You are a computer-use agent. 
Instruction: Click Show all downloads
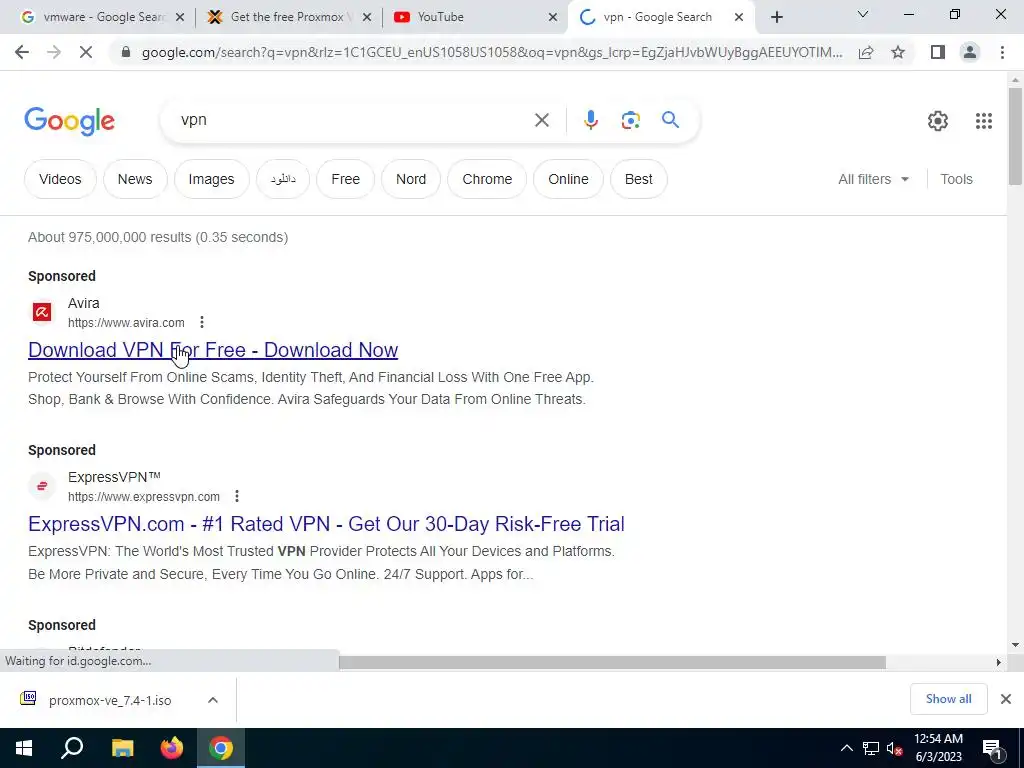[948, 699]
